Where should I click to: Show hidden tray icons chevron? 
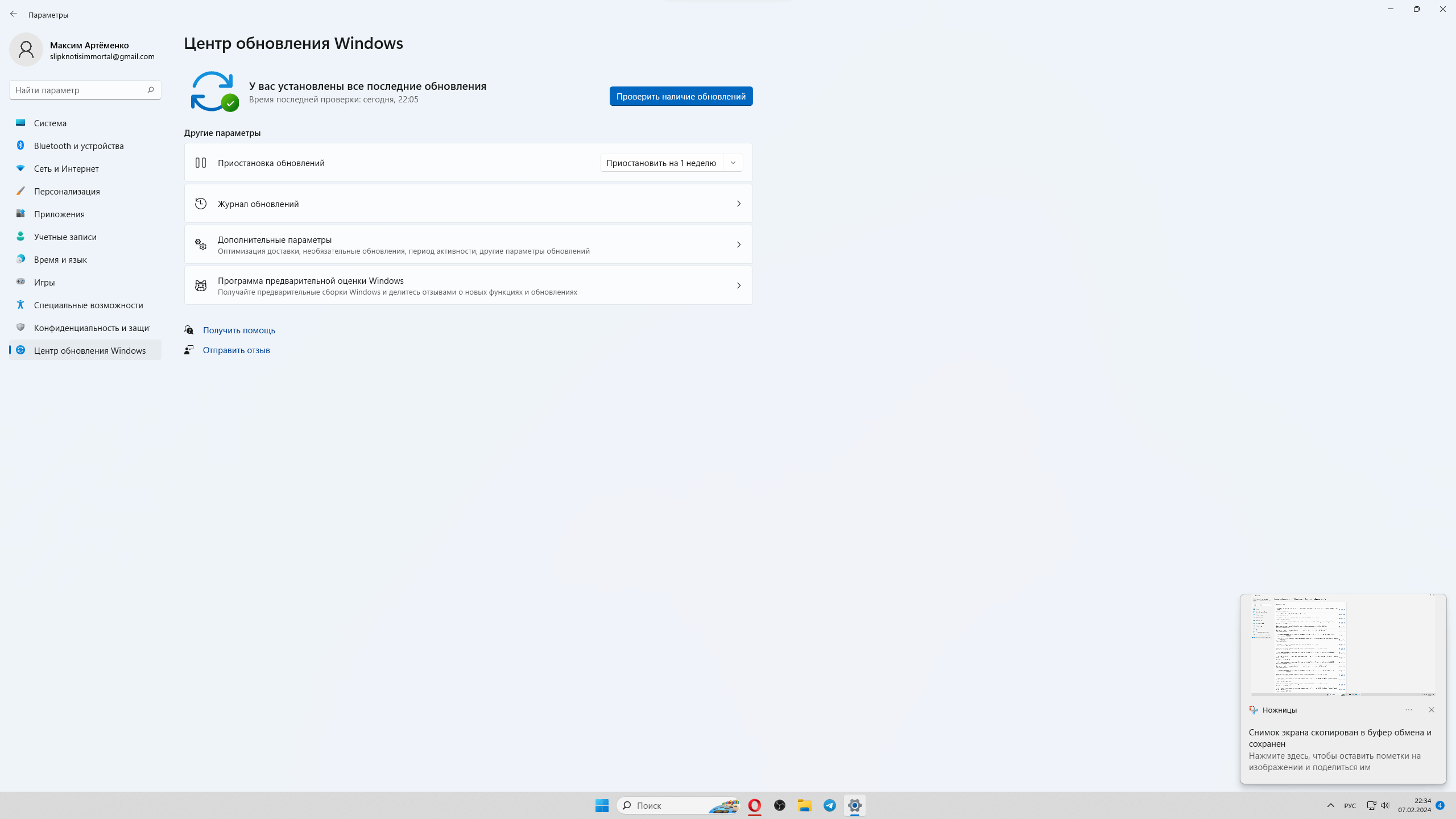click(x=1331, y=805)
